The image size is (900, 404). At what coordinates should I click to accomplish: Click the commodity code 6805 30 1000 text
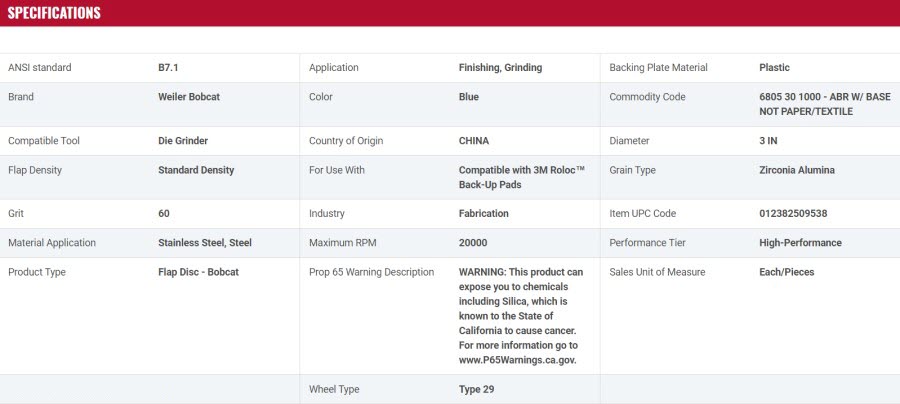tap(791, 97)
